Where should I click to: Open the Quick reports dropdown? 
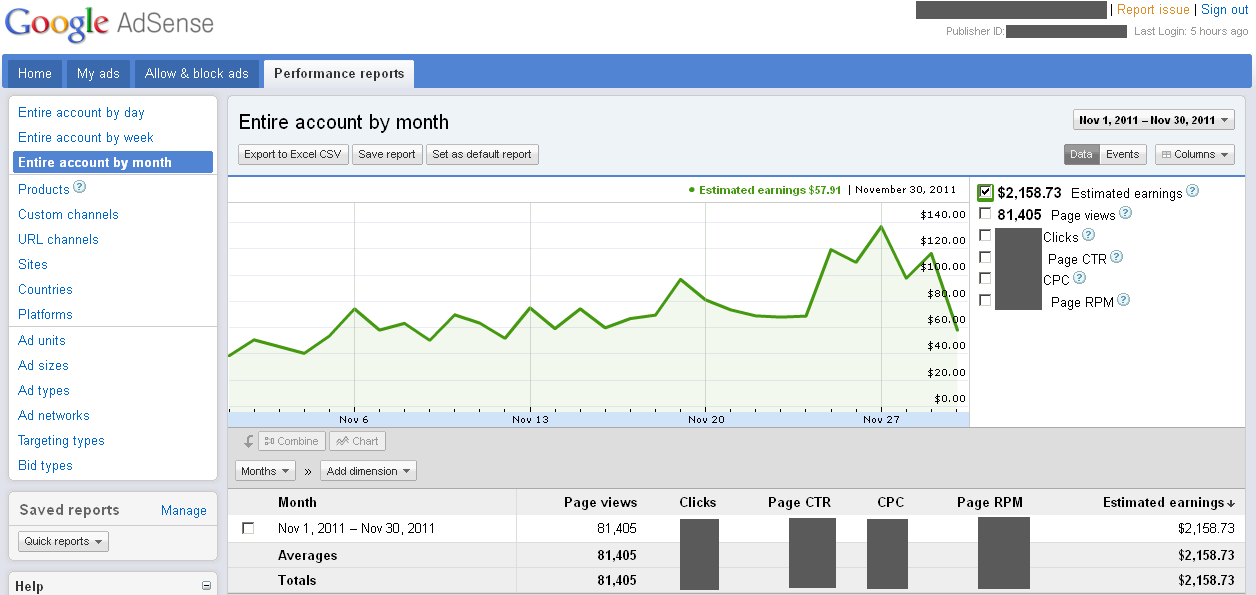pyautogui.click(x=64, y=541)
